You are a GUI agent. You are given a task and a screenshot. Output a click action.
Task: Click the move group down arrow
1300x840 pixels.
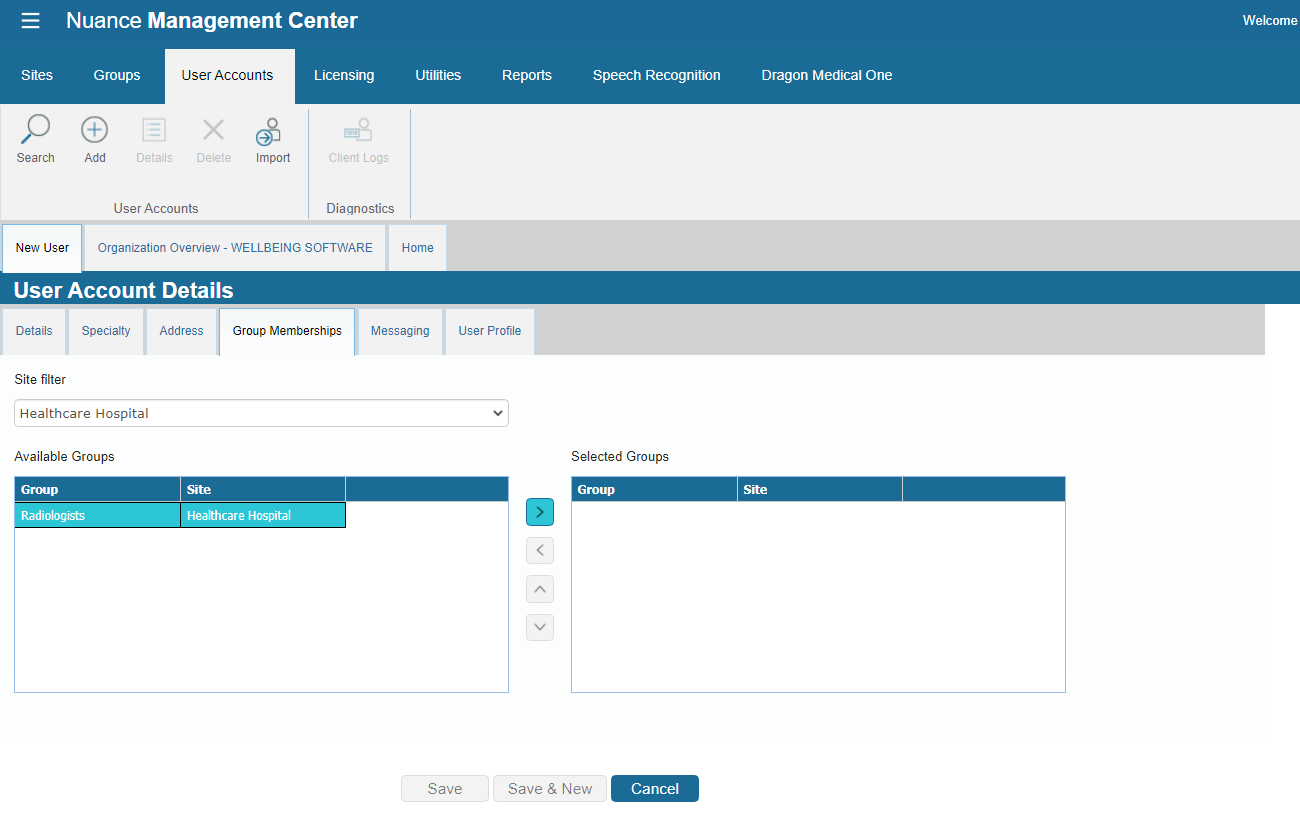(x=540, y=627)
